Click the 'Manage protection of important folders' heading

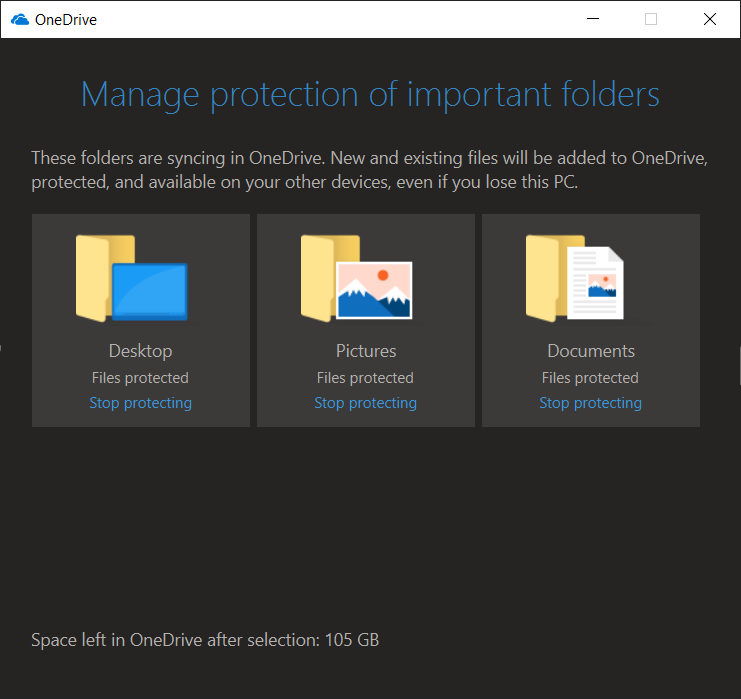pos(370,95)
